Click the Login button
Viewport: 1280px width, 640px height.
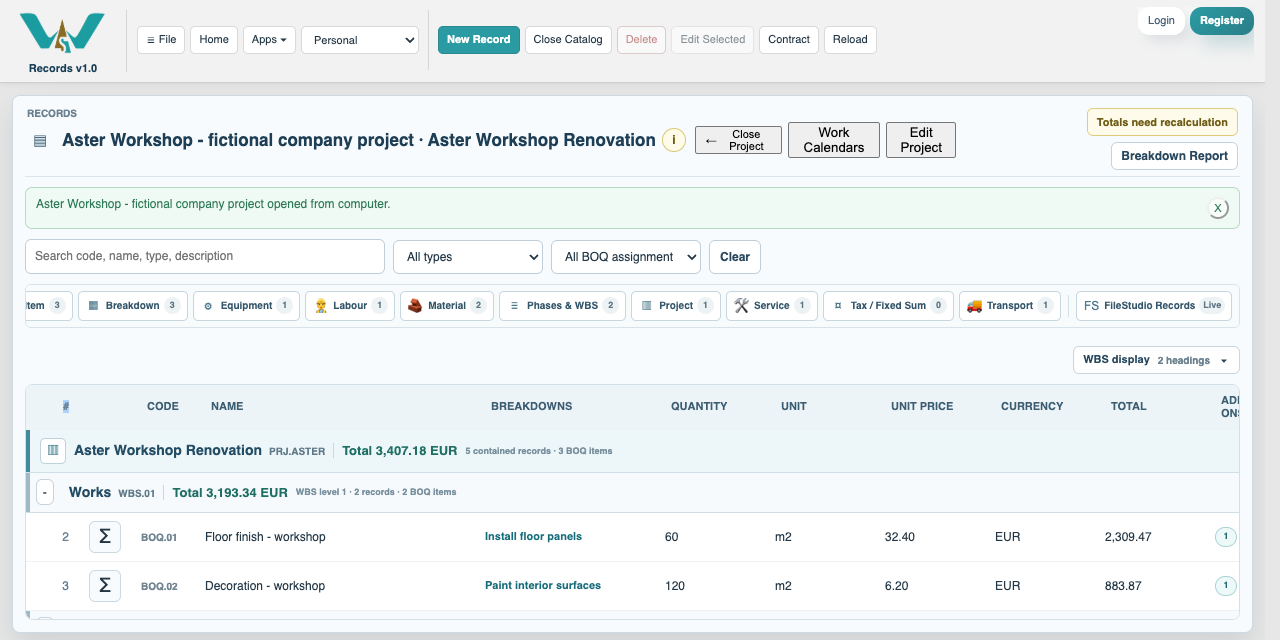[x=1161, y=21]
